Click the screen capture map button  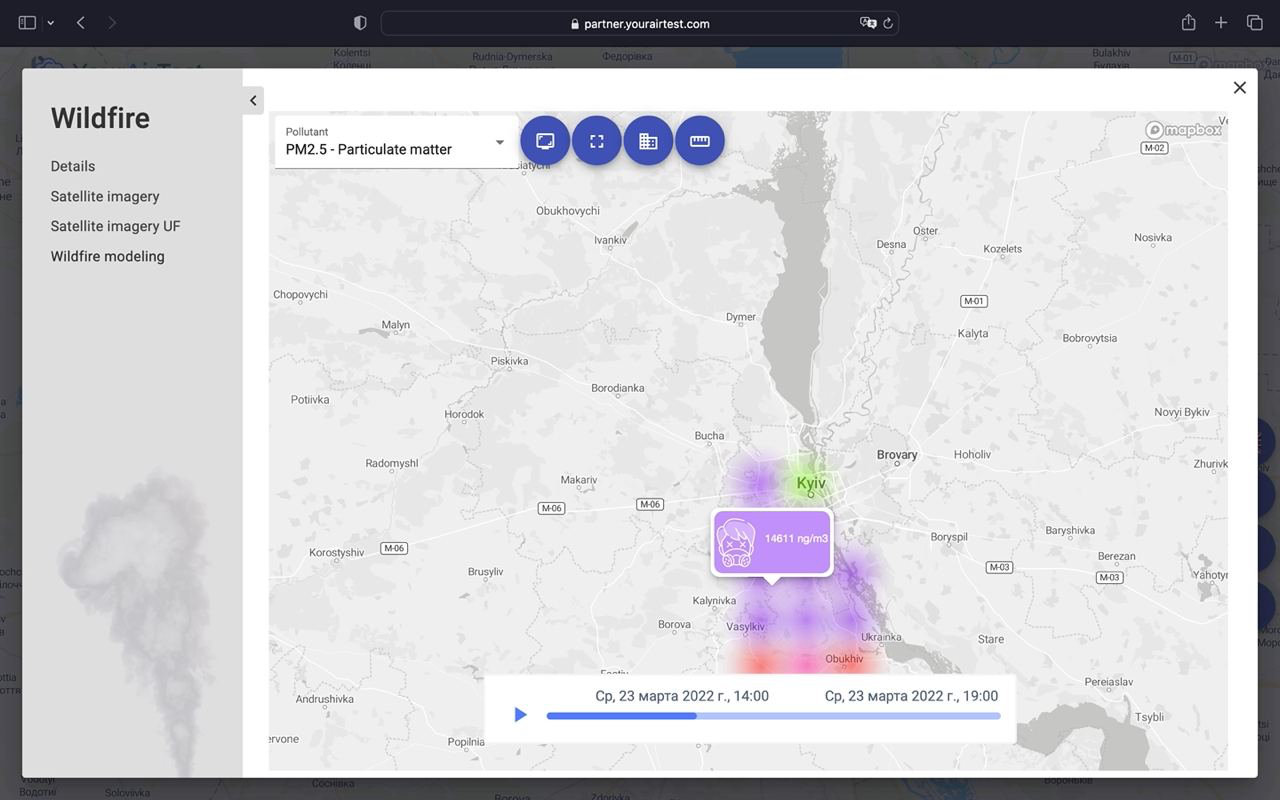click(x=545, y=141)
